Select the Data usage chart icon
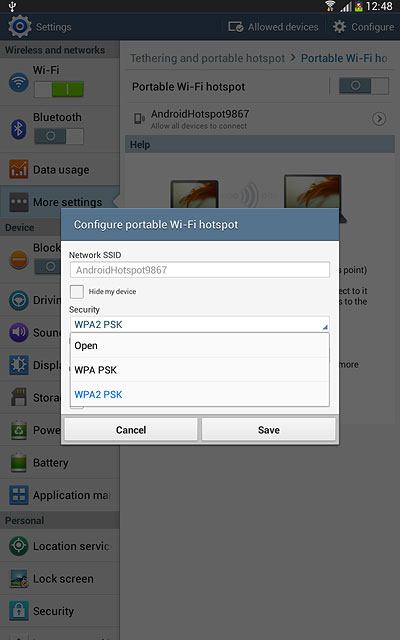 pyautogui.click(x=19, y=170)
